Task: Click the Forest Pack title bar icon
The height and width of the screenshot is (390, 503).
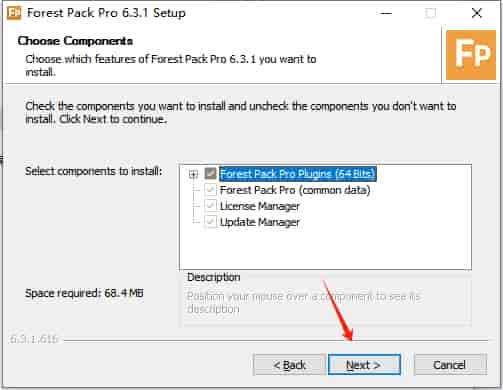Action: click(14, 13)
